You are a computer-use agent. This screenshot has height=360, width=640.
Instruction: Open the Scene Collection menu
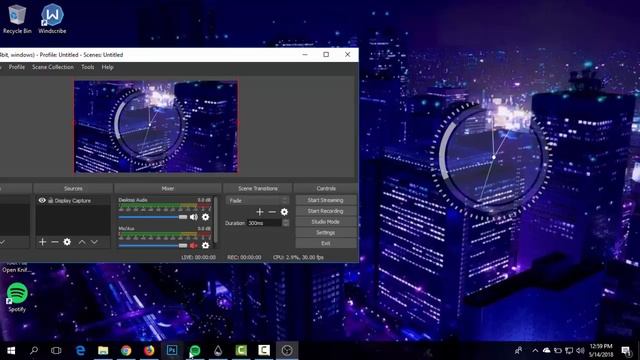(x=53, y=67)
